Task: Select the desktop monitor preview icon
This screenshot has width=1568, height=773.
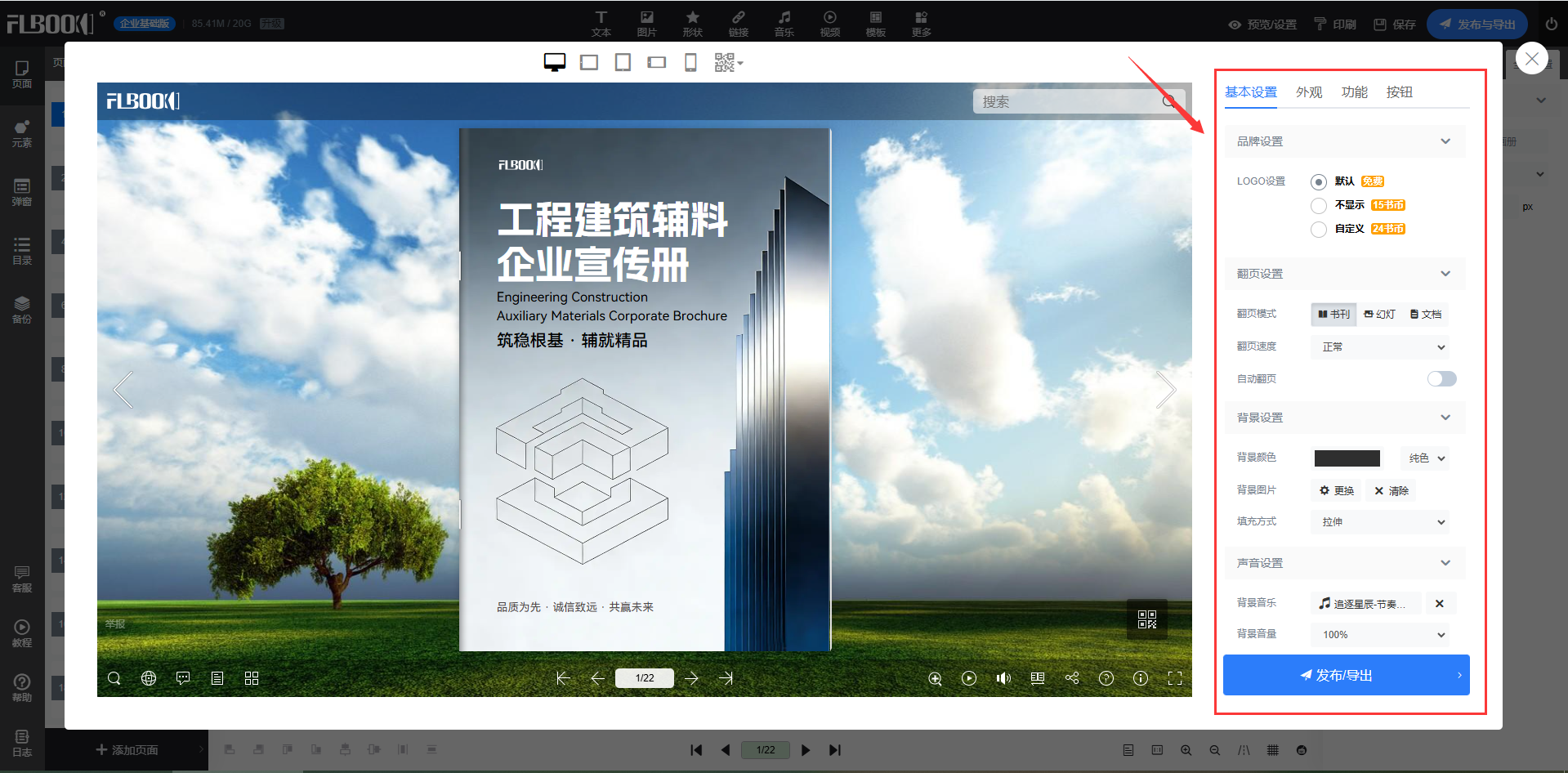Action: coord(555,63)
